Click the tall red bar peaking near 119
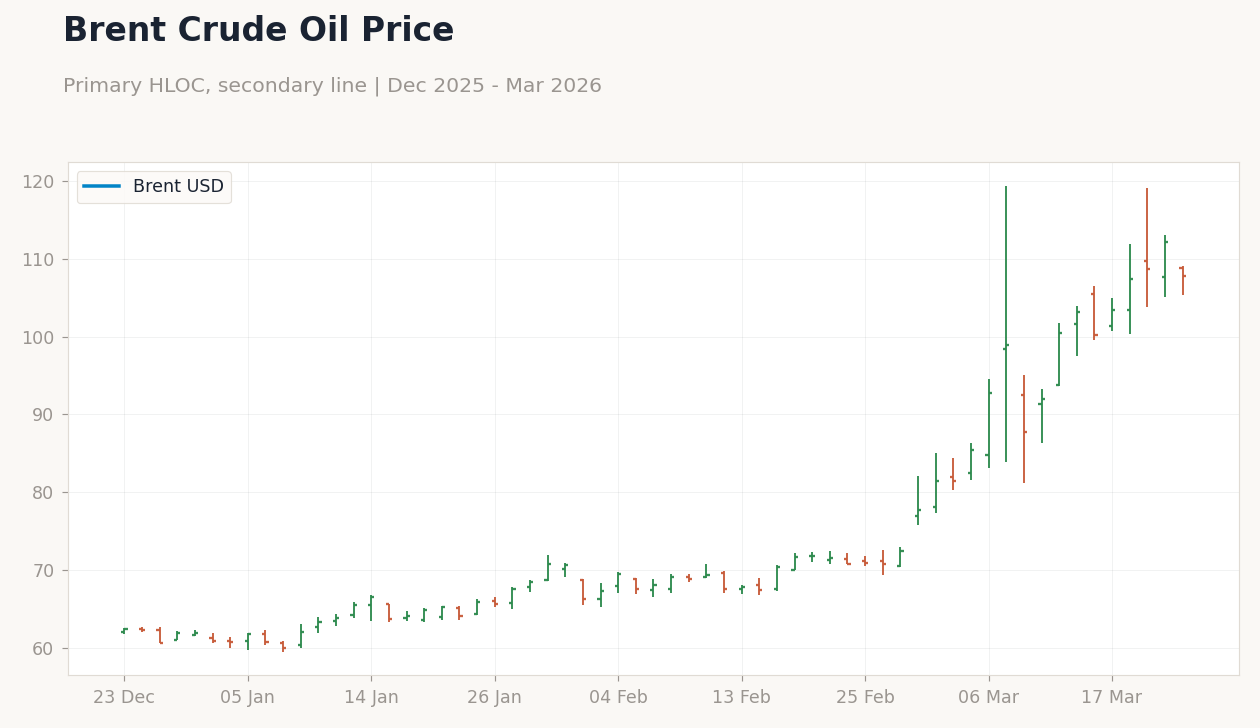 tap(1147, 248)
